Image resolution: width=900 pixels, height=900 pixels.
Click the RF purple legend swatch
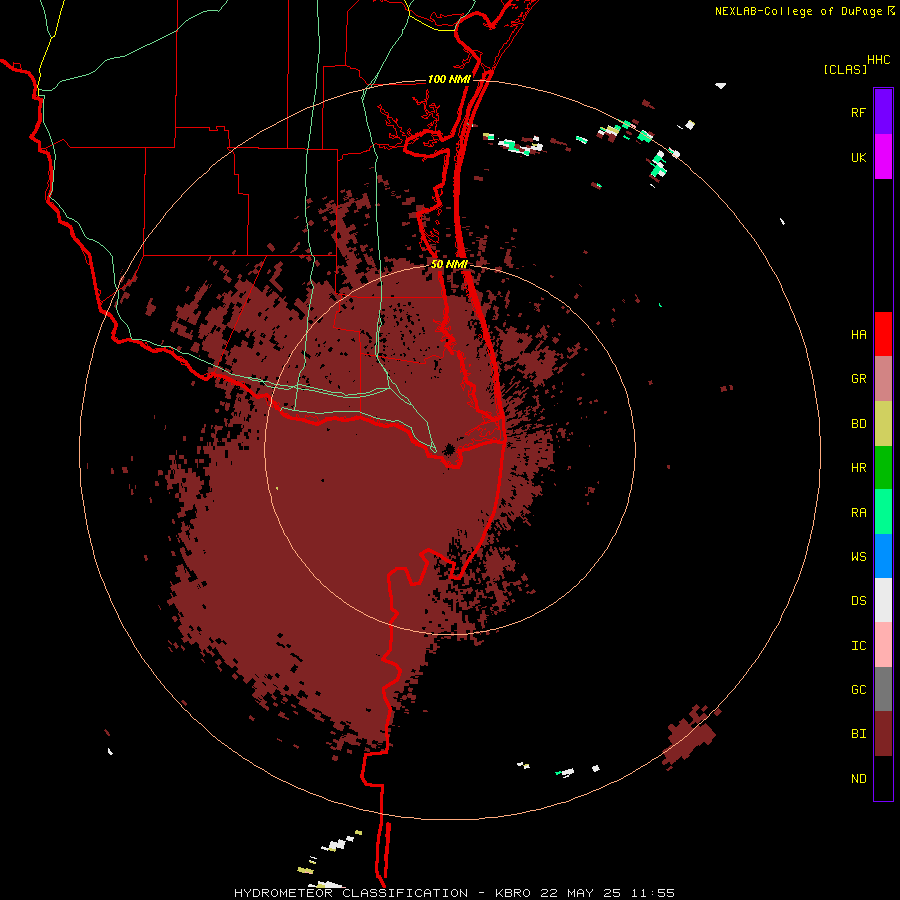point(883,112)
